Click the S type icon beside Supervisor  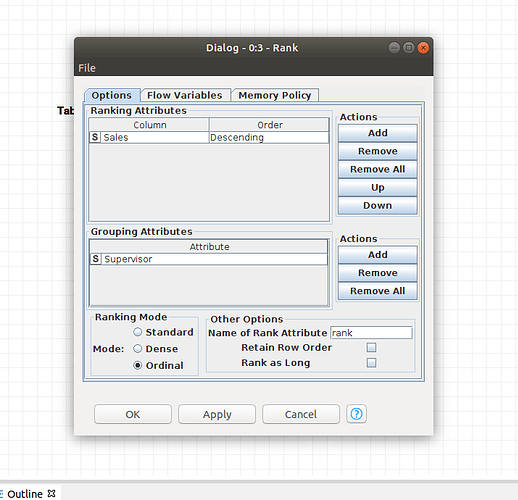coord(96,259)
